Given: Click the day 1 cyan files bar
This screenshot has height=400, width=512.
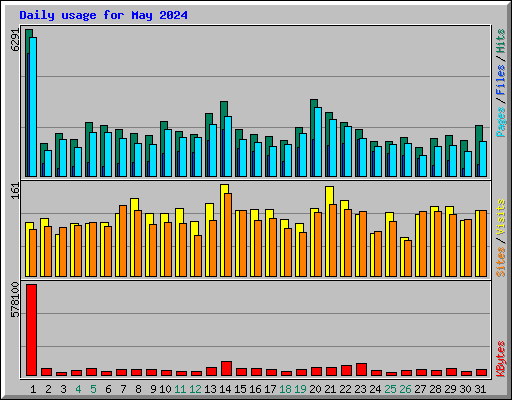Looking at the screenshot, I should tap(33, 107).
